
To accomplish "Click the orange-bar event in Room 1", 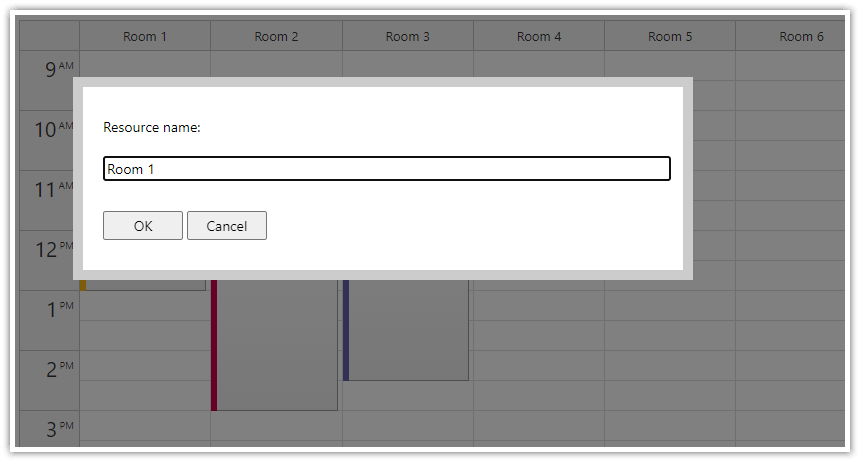I will point(143,285).
